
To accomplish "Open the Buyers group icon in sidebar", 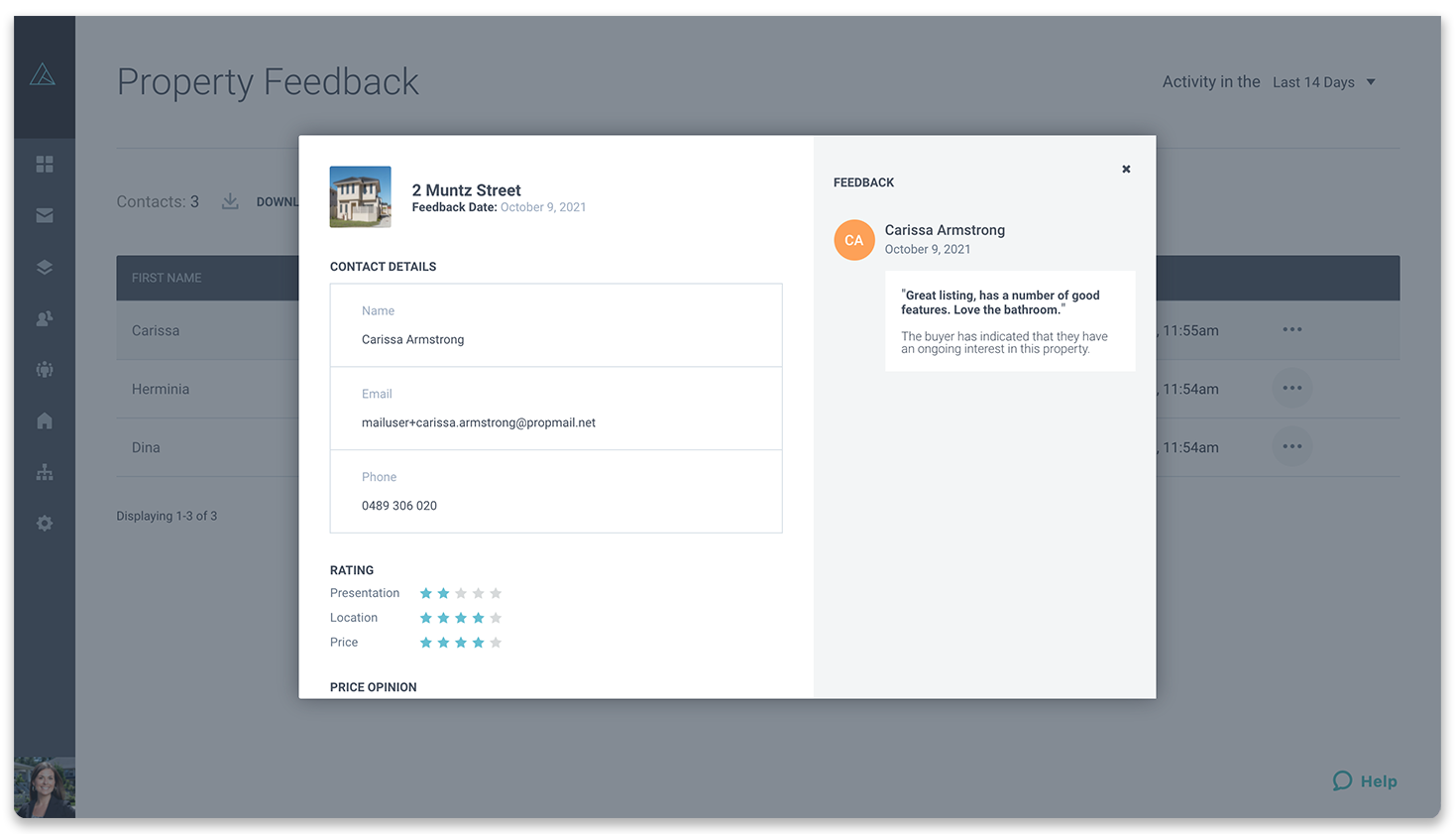I will point(45,369).
